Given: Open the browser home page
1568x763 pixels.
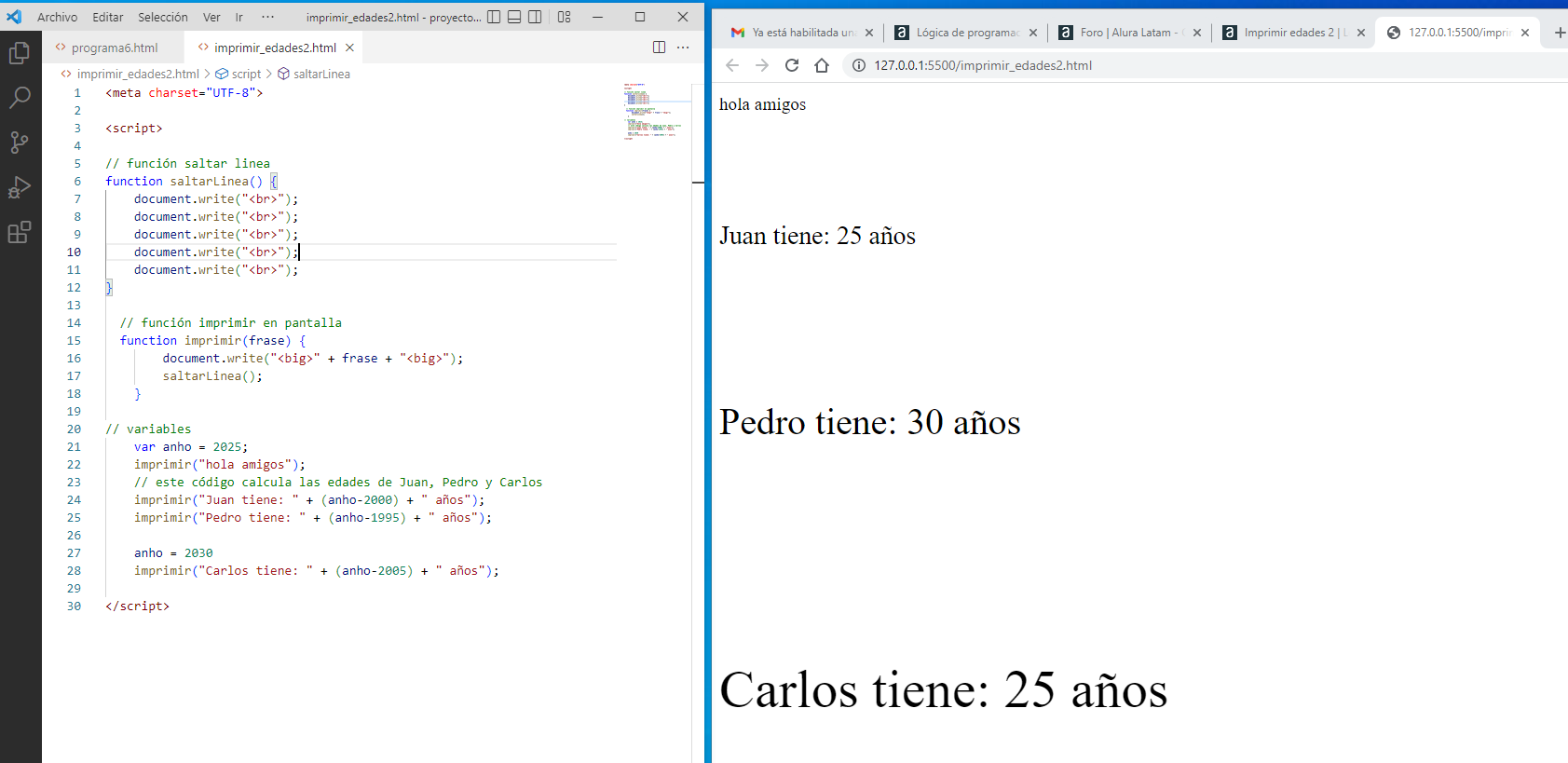Looking at the screenshot, I should click(x=822, y=65).
